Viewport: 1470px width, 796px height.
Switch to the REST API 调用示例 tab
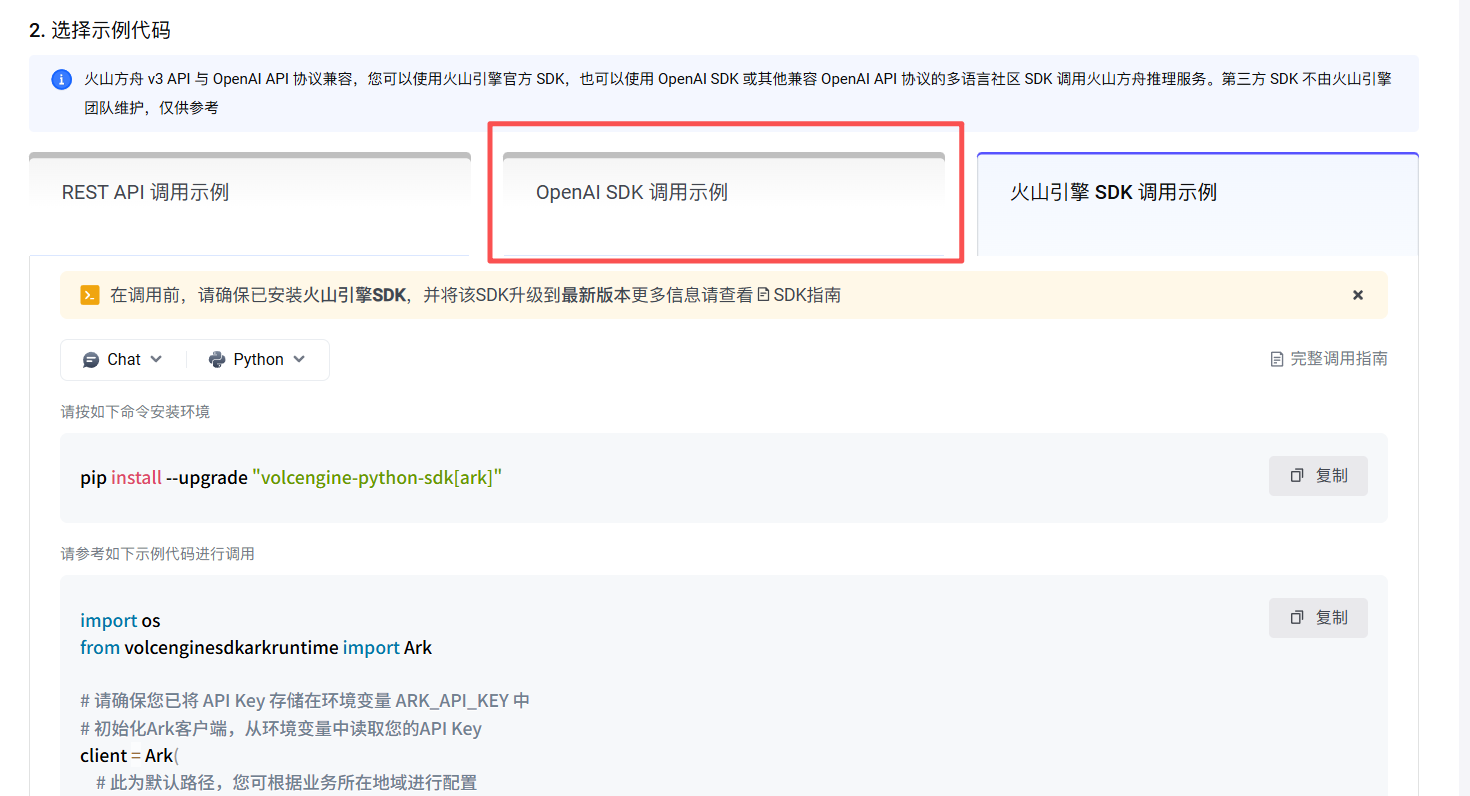point(146,192)
